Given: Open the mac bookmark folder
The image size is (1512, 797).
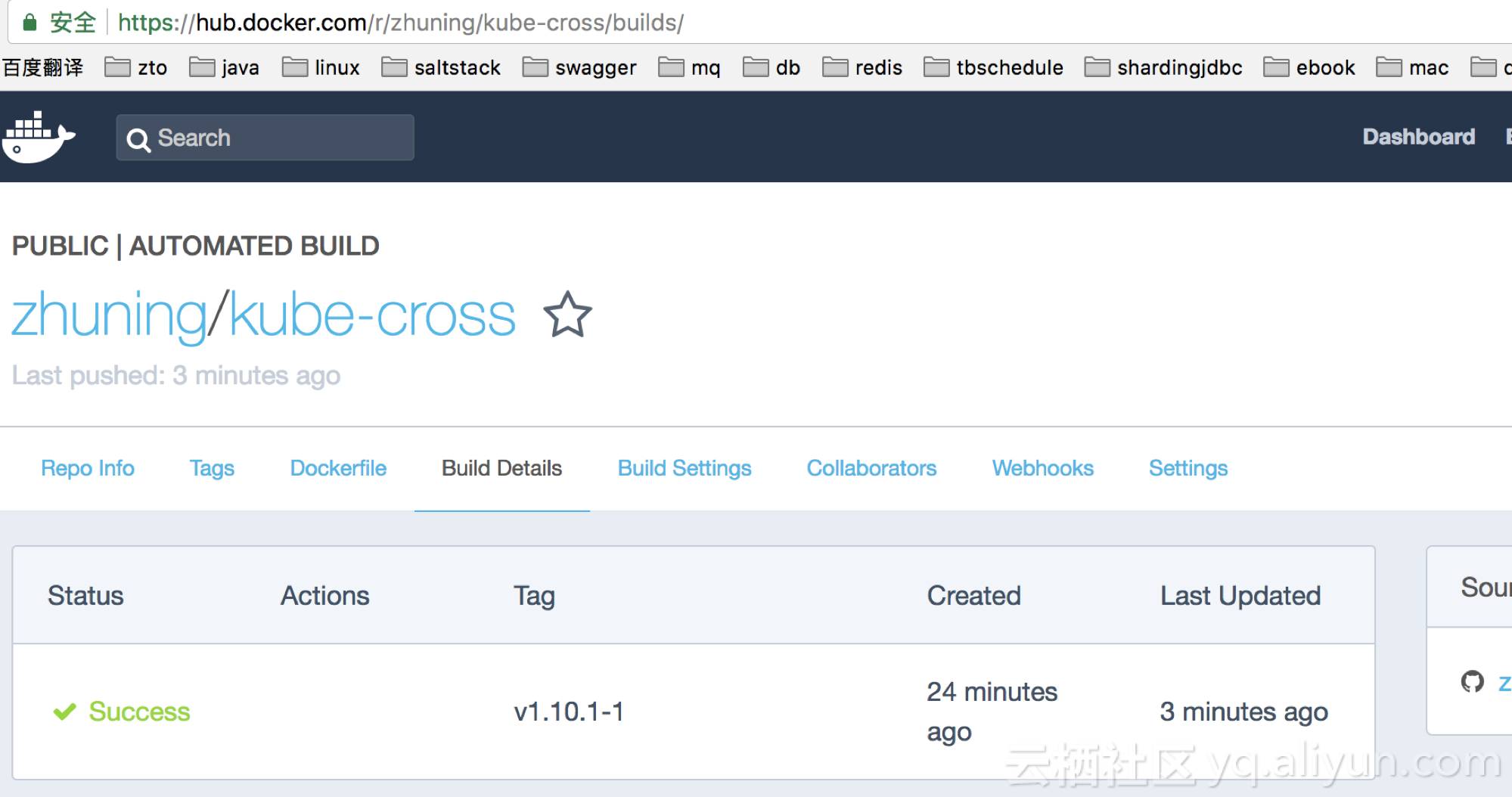Looking at the screenshot, I should (x=1413, y=67).
